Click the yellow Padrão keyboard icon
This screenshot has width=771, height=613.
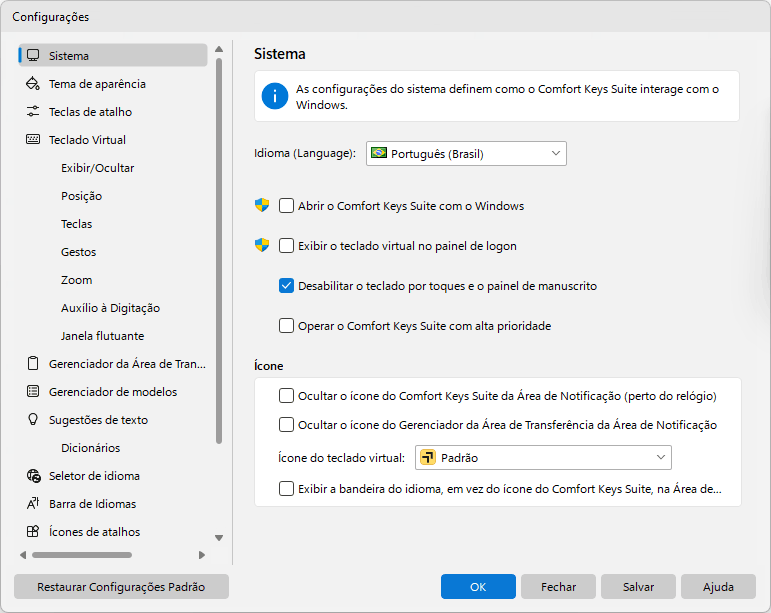428,457
